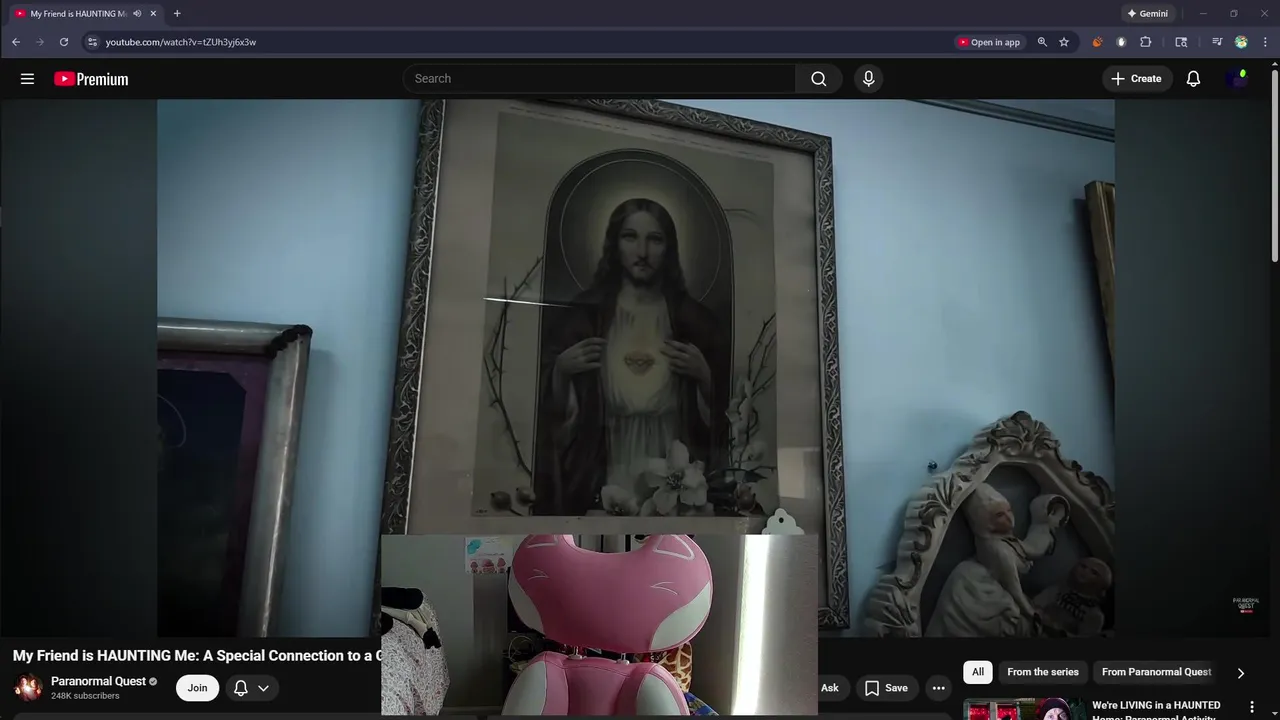Show more chips with right chevron
Image resolution: width=1280 pixels, height=720 pixels.
pos(1241,673)
